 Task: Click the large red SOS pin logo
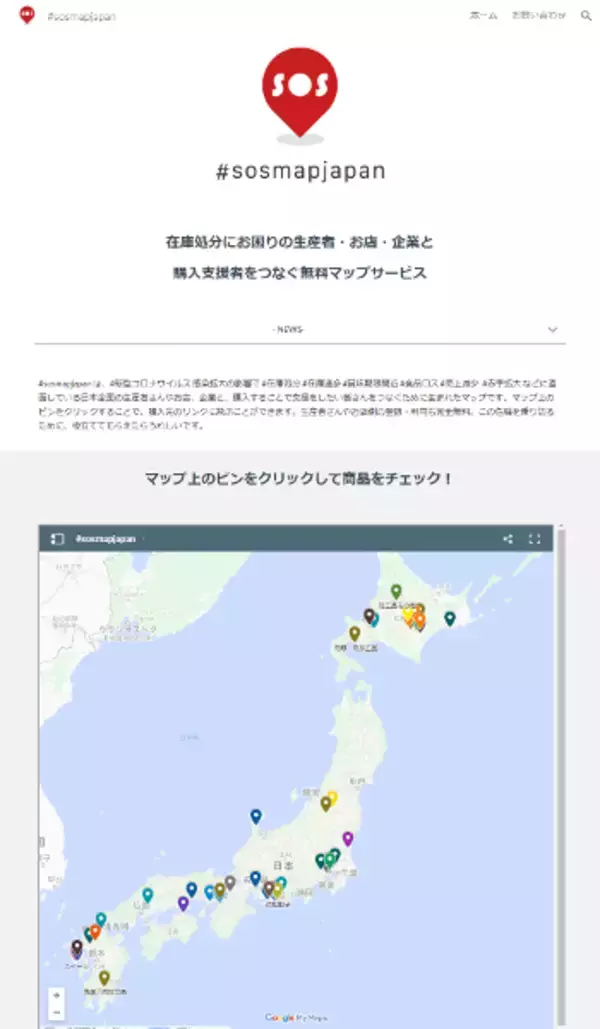(300, 96)
